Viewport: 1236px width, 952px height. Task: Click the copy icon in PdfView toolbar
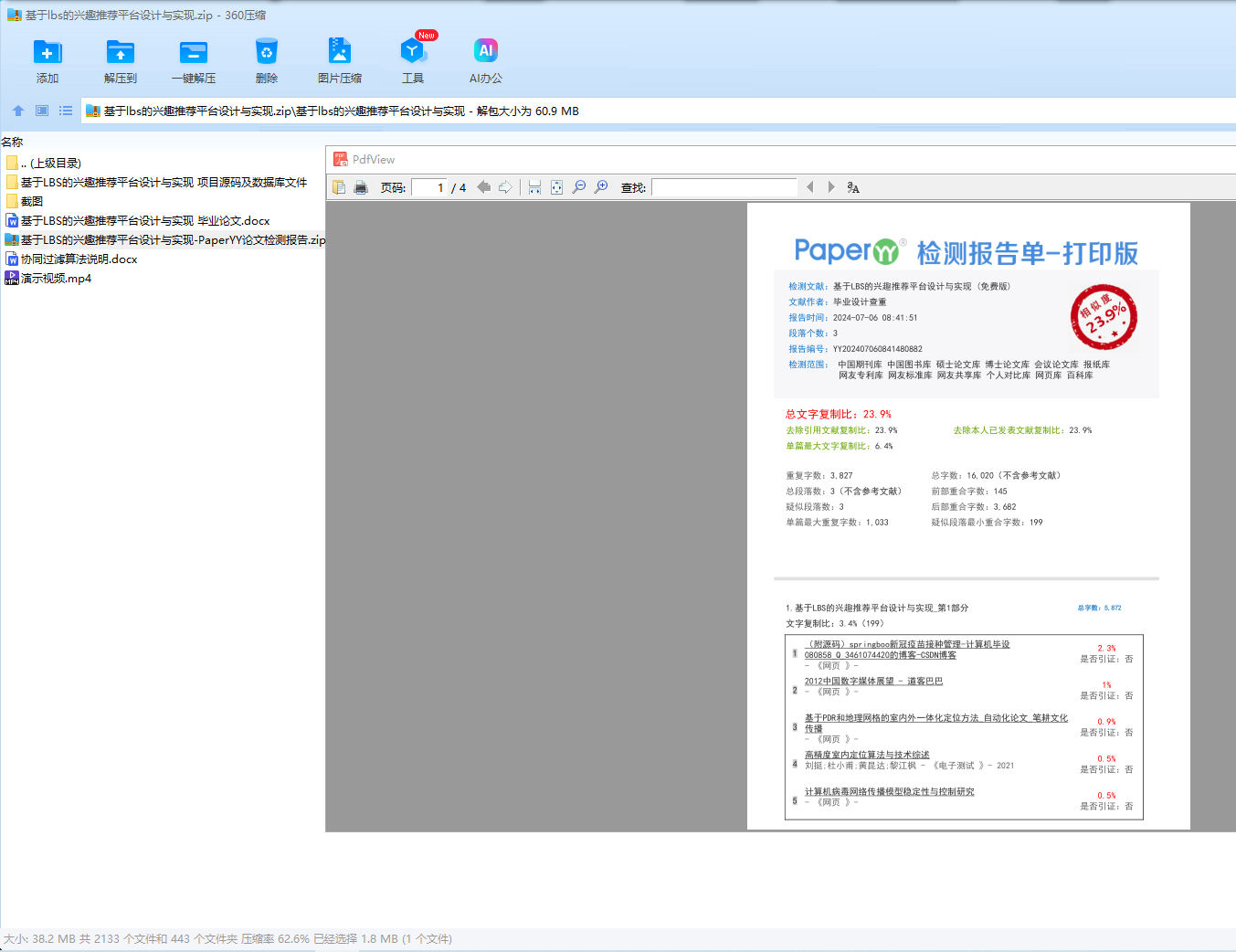click(339, 187)
